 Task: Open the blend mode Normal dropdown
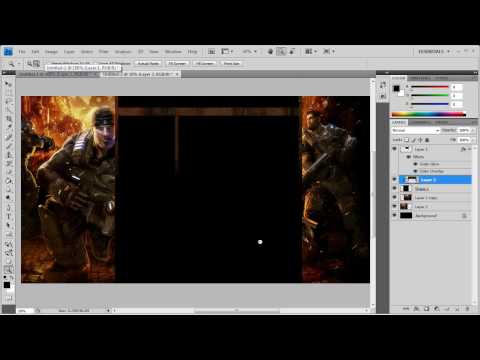coord(416,130)
